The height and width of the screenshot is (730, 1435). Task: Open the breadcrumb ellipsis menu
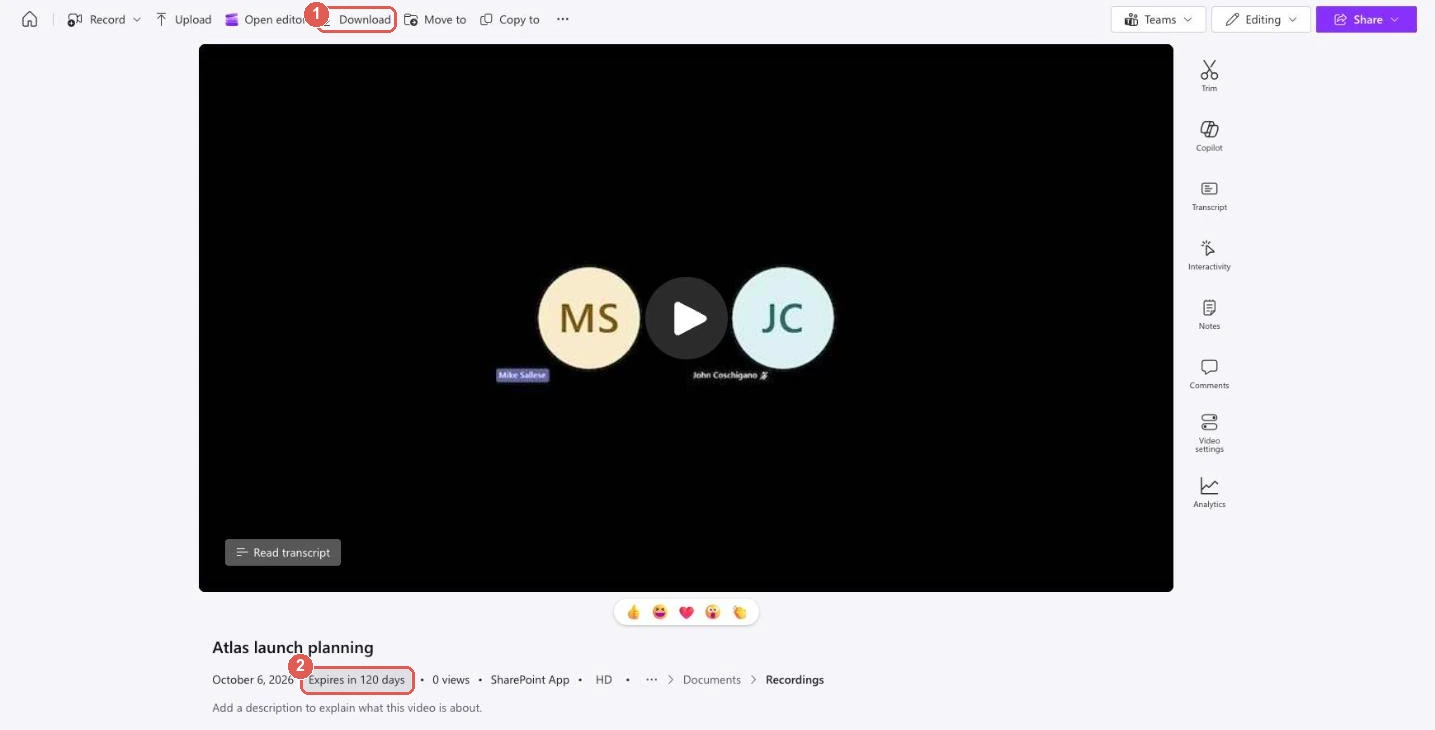point(652,680)
